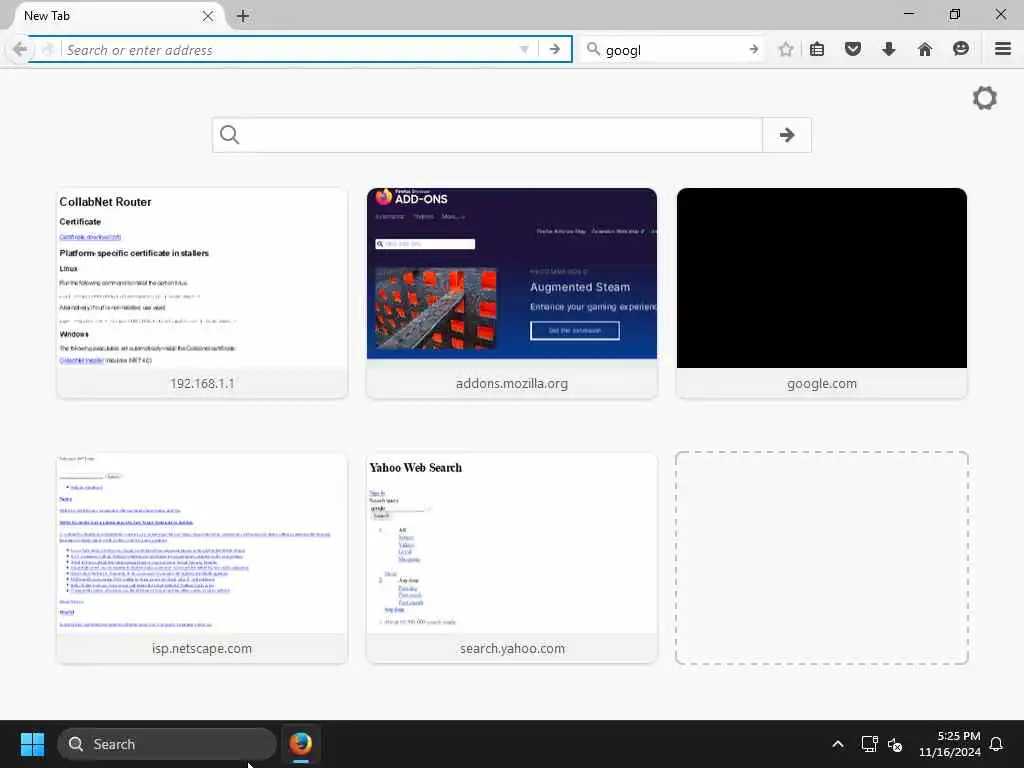Viewport: 1024px width, 768px height.
Task: Open the hamburger menu
Action: click(1003, 49)
